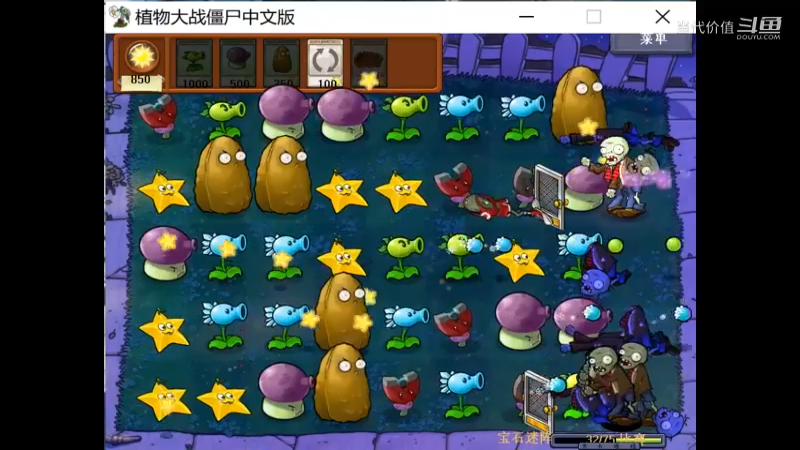Viewport: 800px width, 450px height.
Task: Minimize the 植物大战僵尸中文版 window
Action: [x=527, y=17]
